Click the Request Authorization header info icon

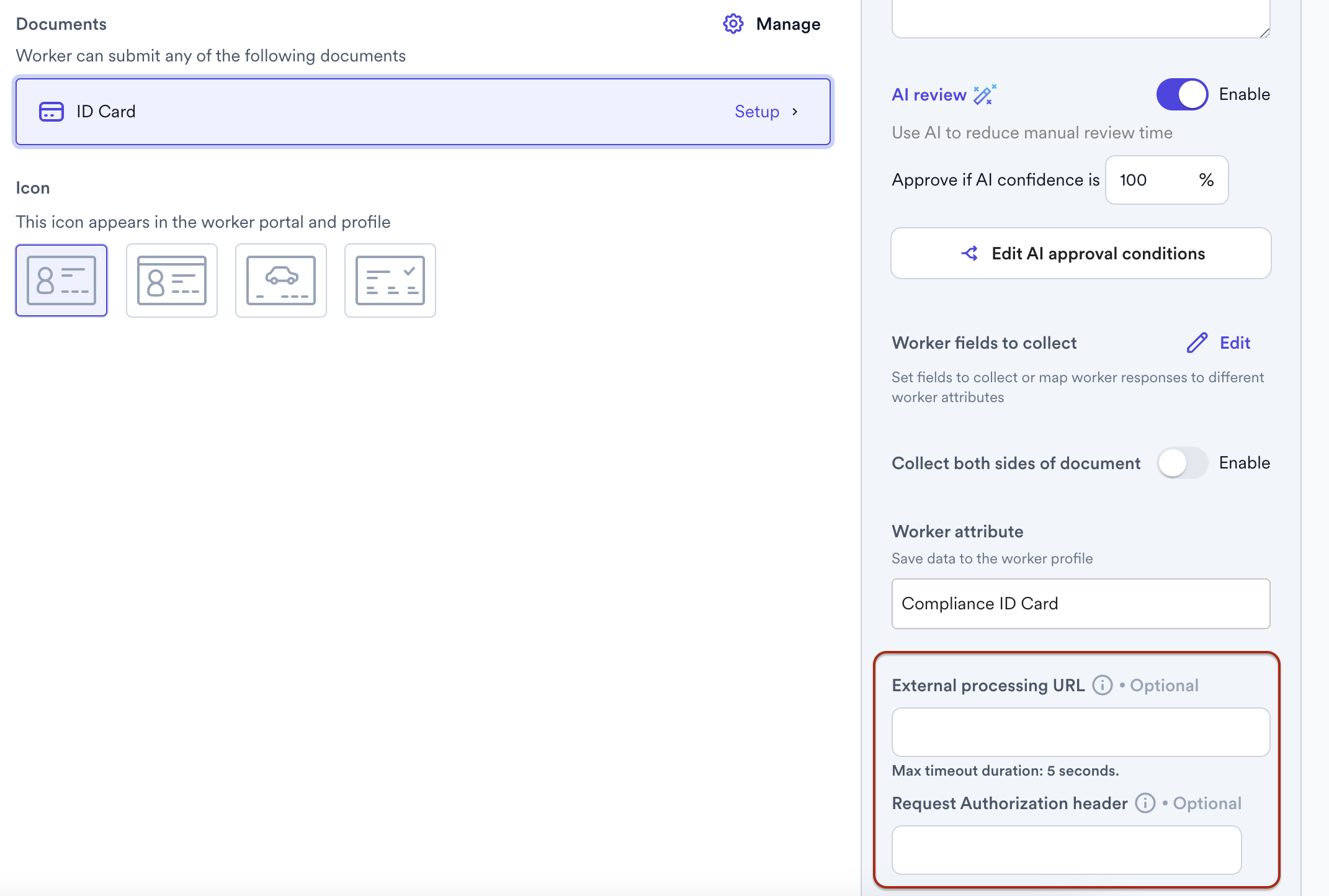click(x=1145, y=804)
